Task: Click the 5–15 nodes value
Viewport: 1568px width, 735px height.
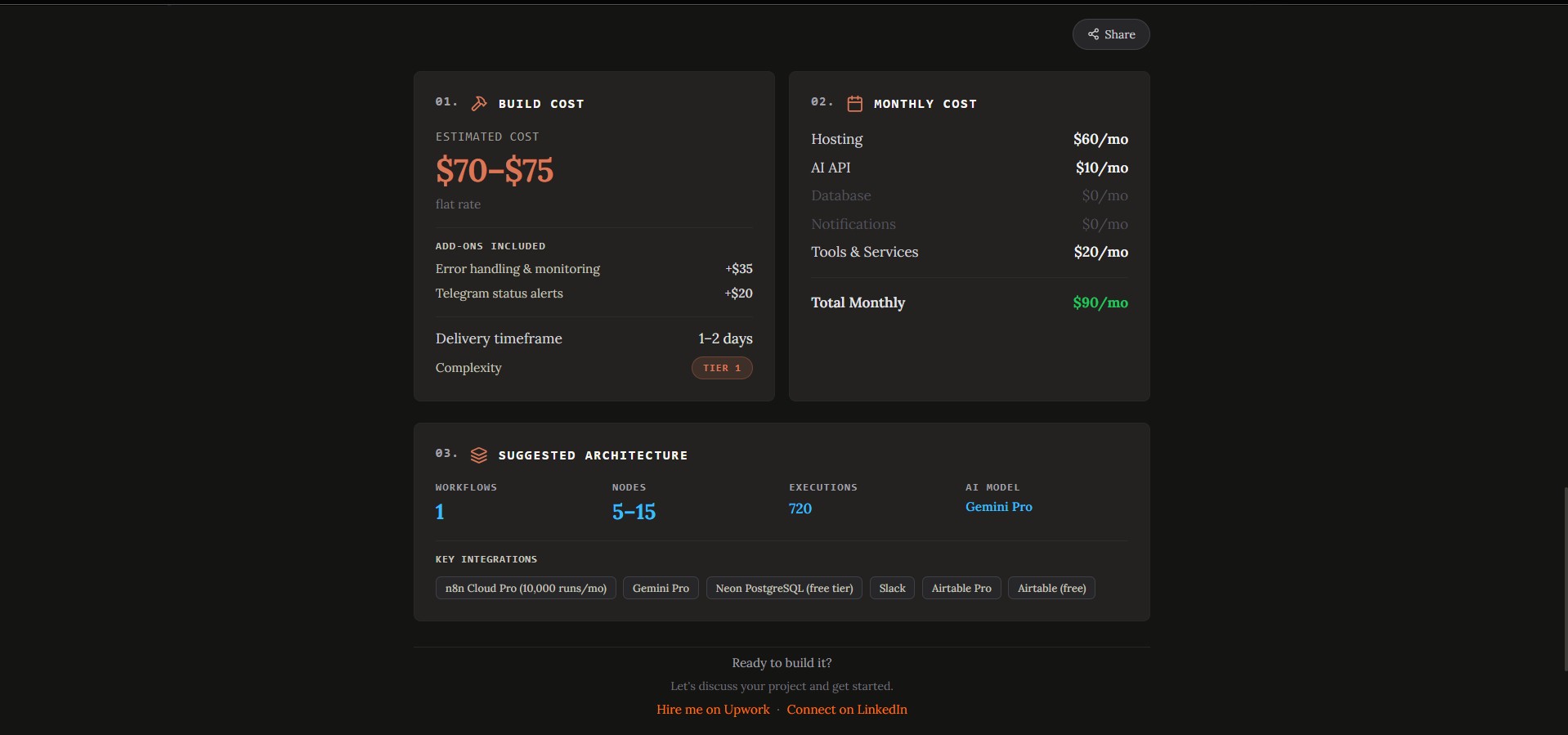Action: click(x=634, y=512)
